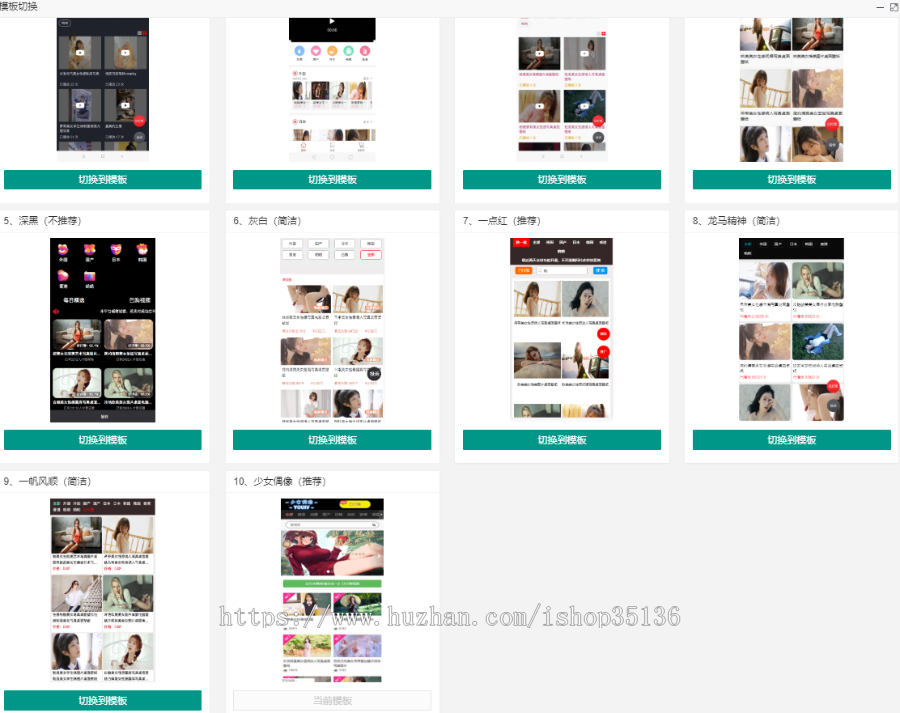Open the 一点红 template preview thumbnail
The width and height of the screenshot is (900, 713).
[562, 329]
